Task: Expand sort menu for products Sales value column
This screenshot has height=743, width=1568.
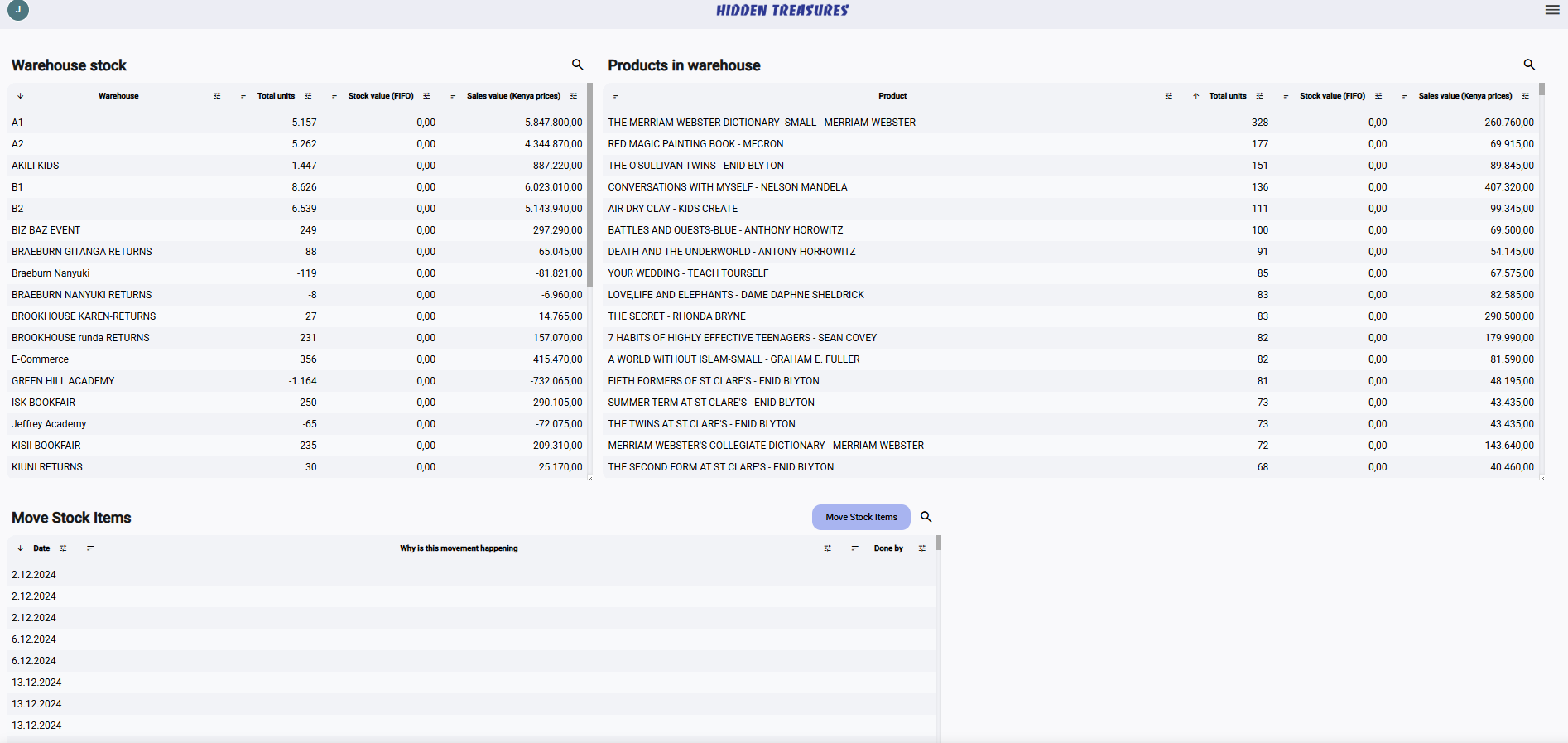Action: point(1405,96)
